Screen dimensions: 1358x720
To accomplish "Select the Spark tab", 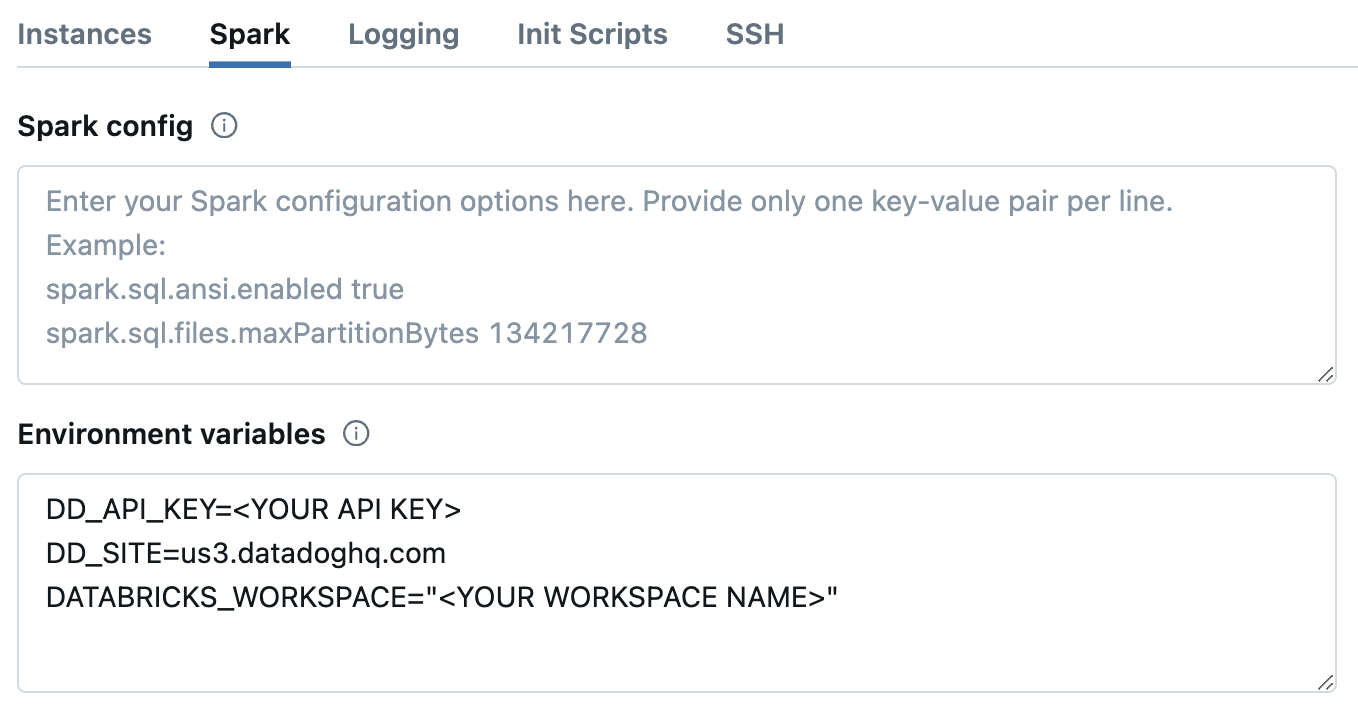I will click(x=249, y=34).
